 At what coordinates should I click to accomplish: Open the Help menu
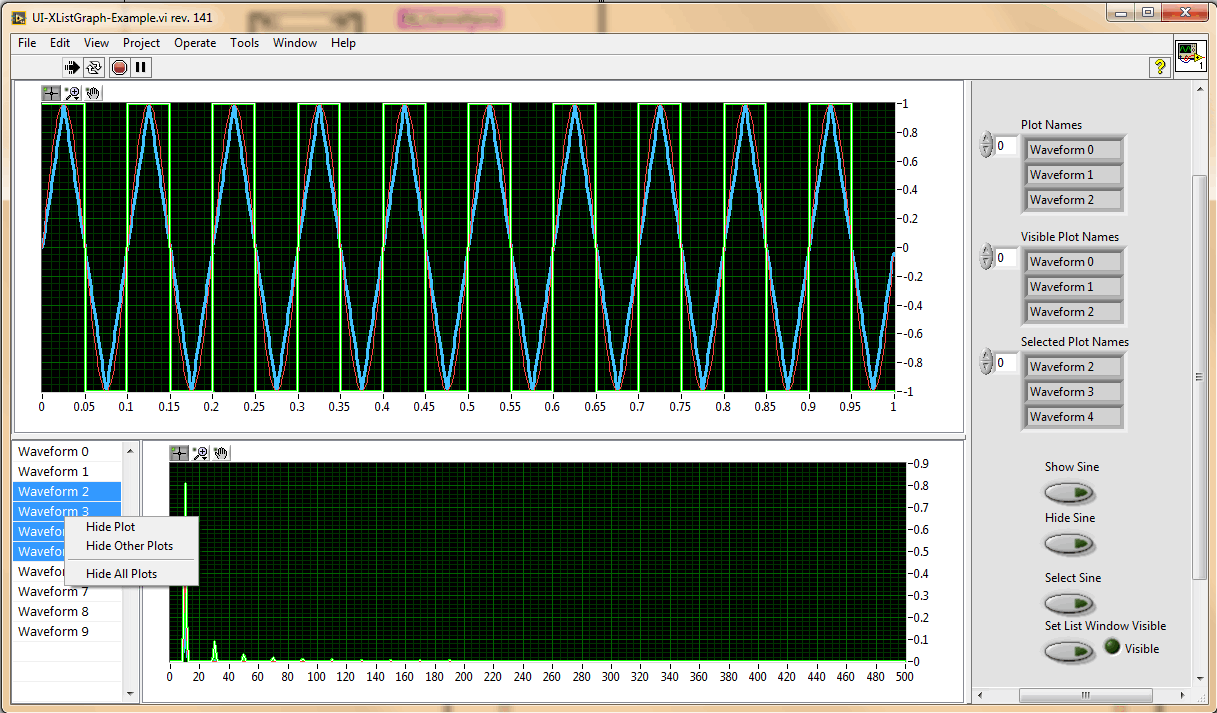pyautogui.click(x=343, y=43)
